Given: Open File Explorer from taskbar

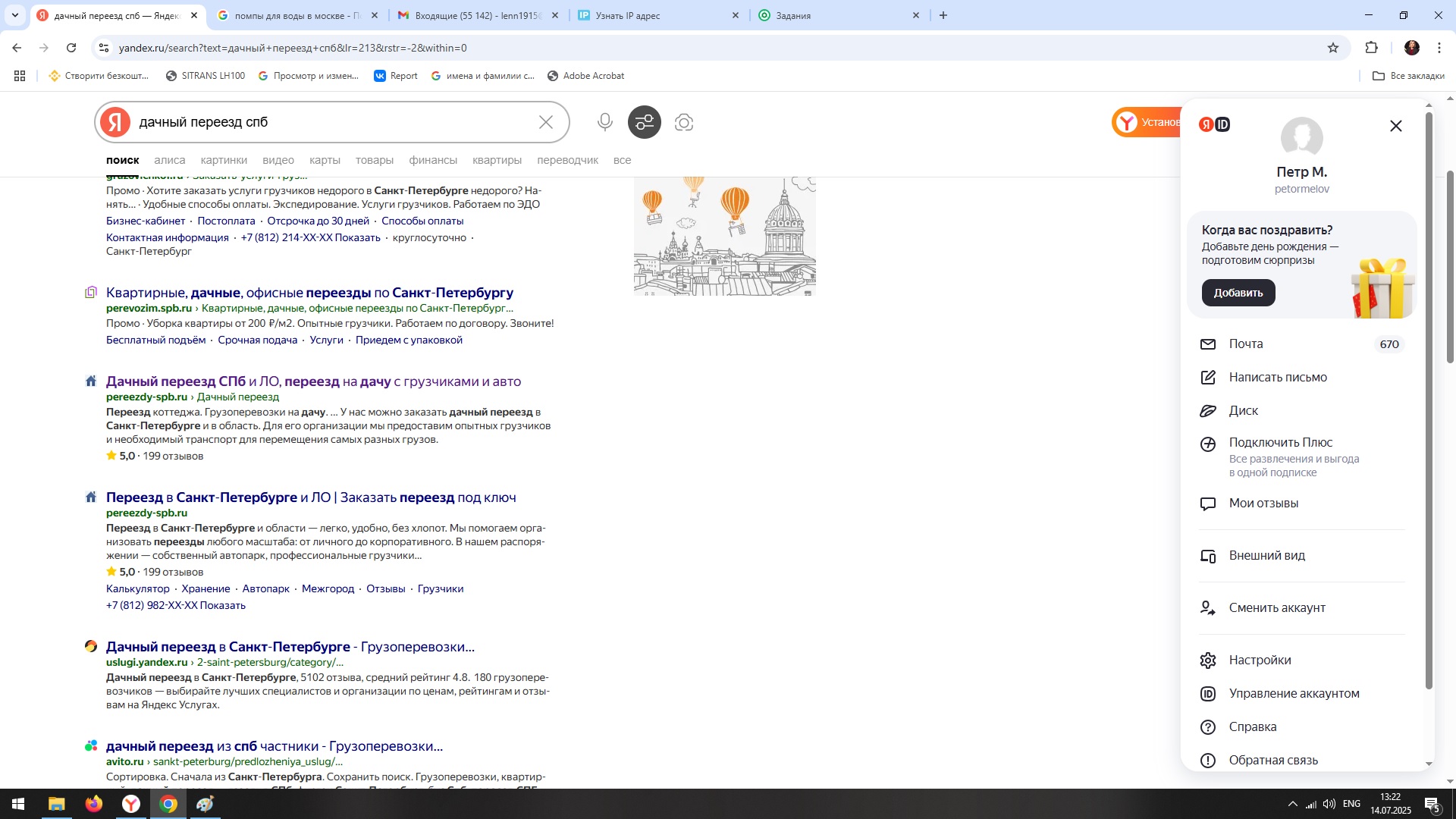Looking at the screenshot, I should [x=56, y=804].
